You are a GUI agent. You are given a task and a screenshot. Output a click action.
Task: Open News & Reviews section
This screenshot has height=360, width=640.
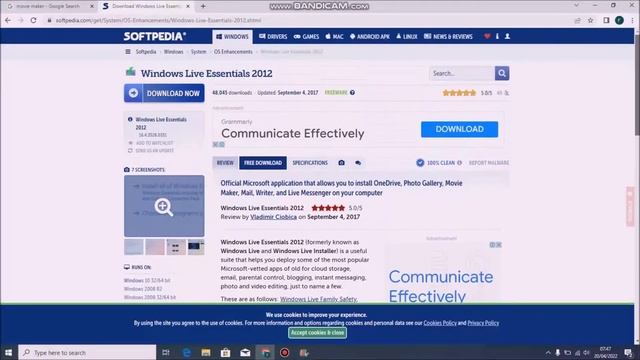coord(448,37)
